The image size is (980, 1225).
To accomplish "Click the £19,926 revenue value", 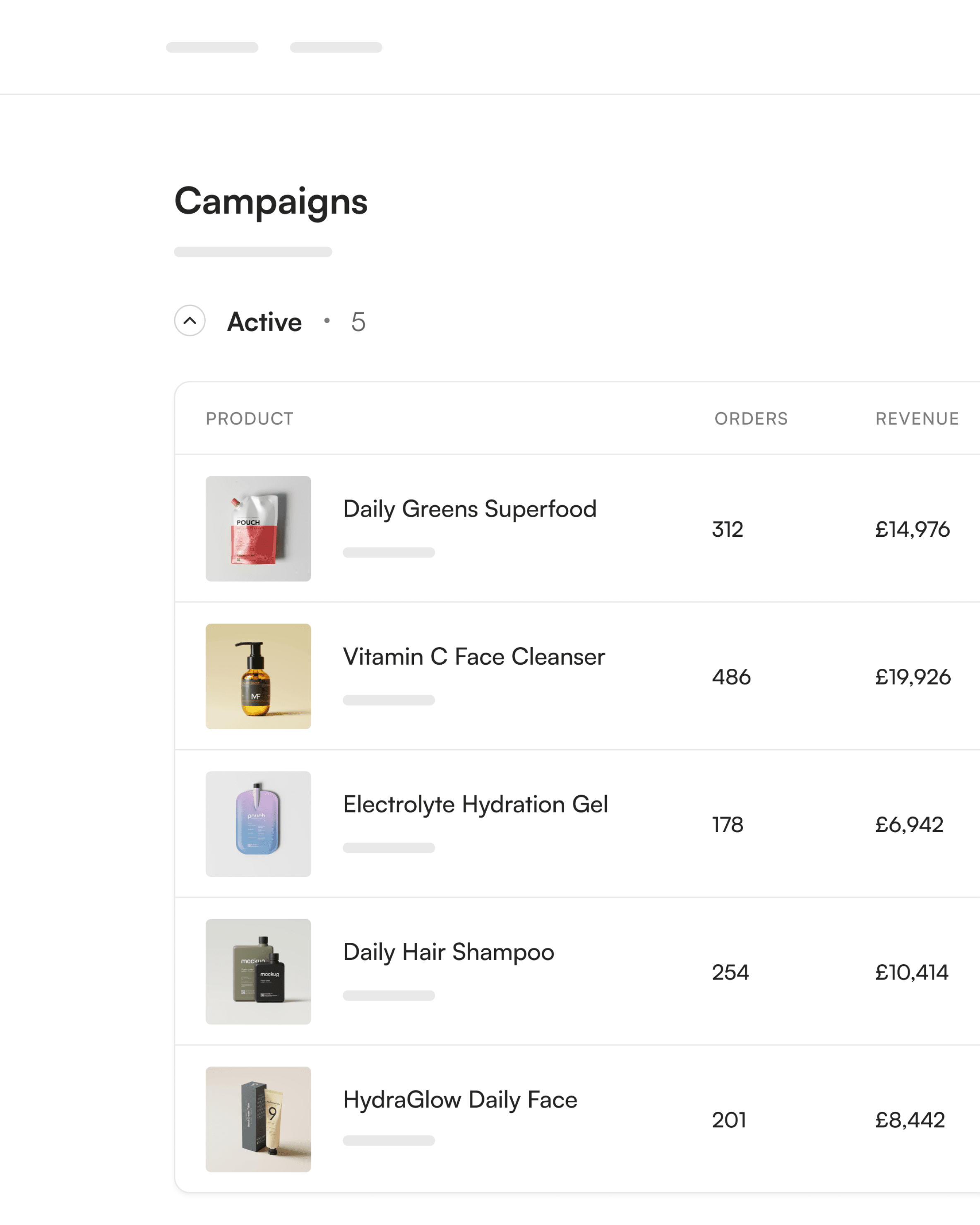I will click(x=913, y=677).
